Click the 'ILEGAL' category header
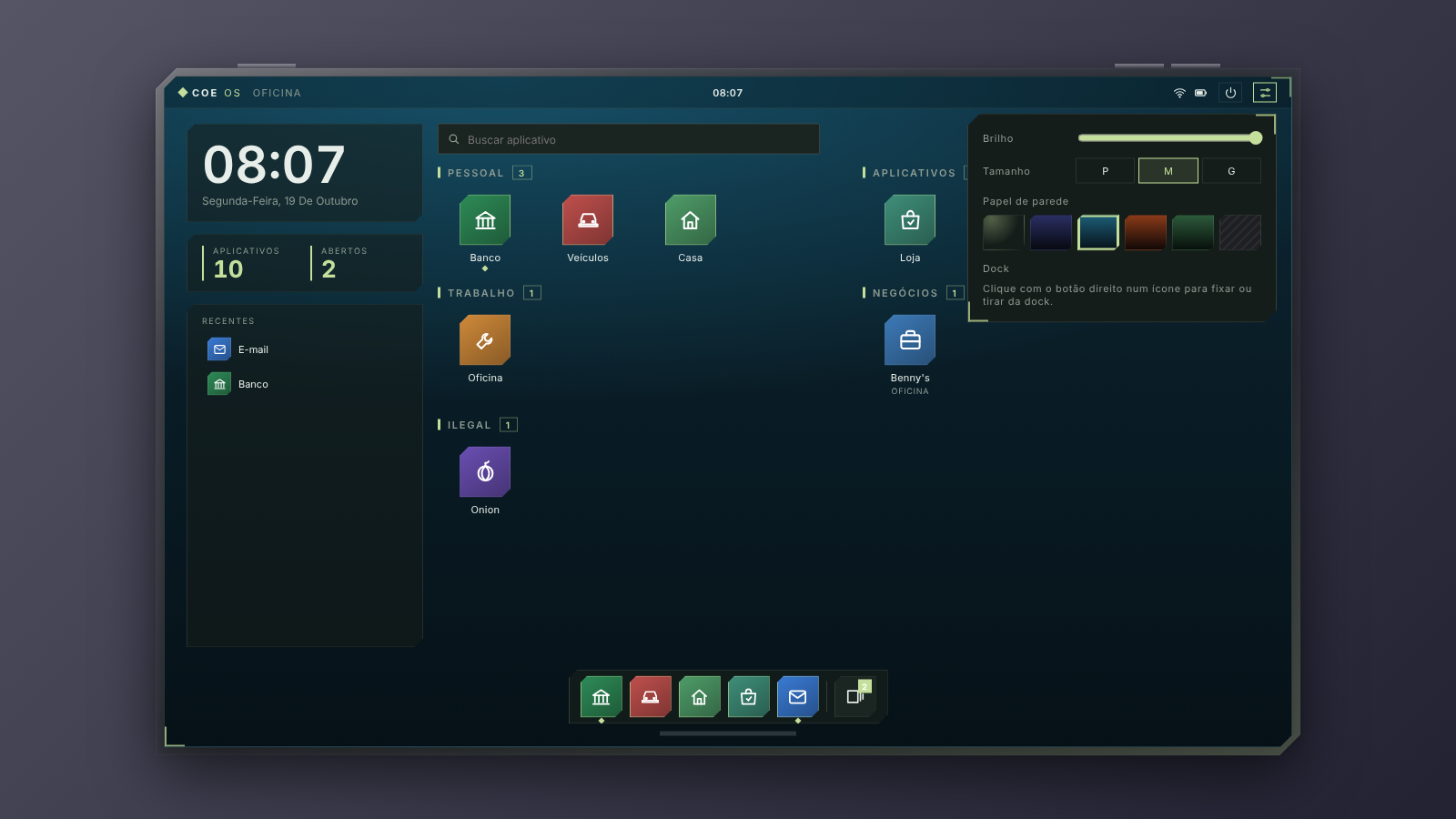Viewport: 1456px width, 819px height. click(x=470, y=425)
